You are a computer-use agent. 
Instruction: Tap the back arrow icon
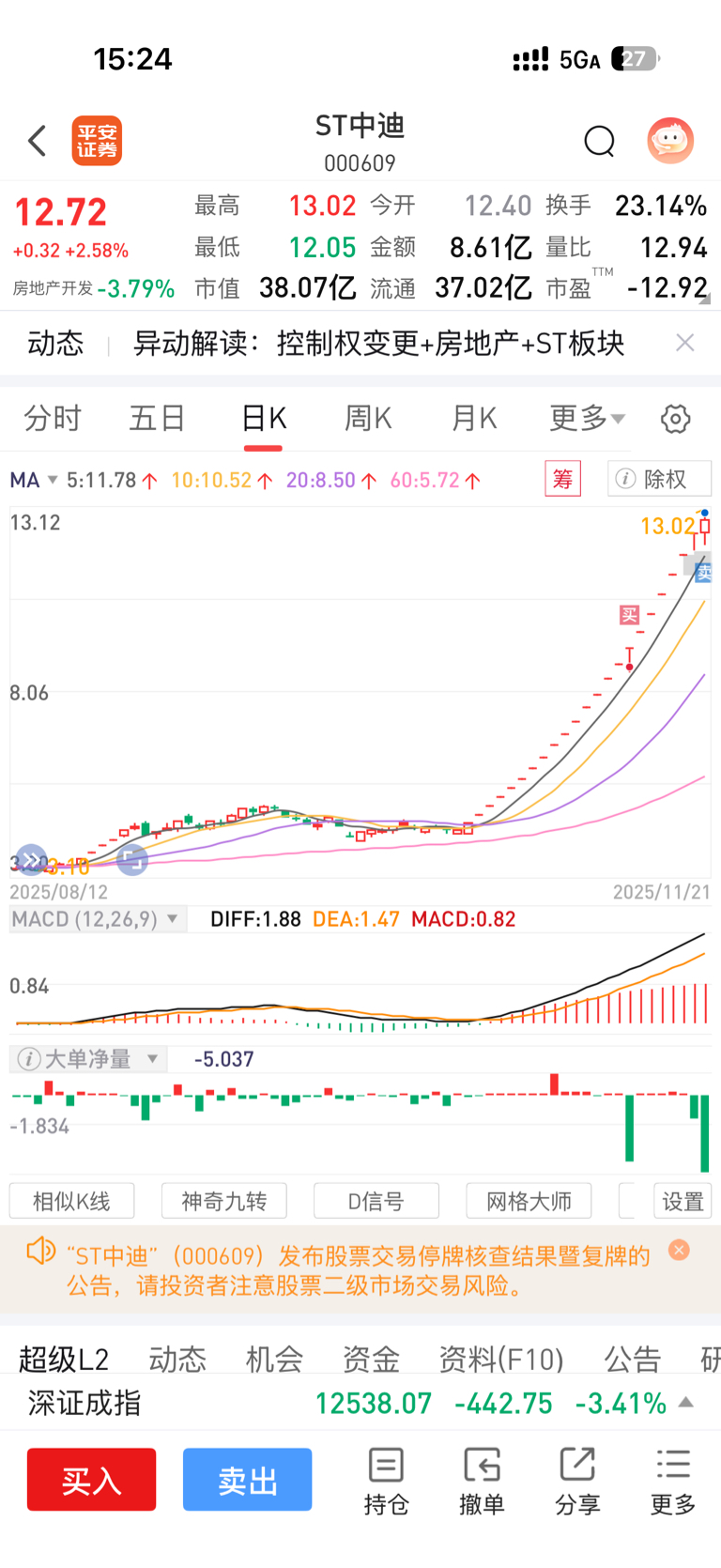37,141
